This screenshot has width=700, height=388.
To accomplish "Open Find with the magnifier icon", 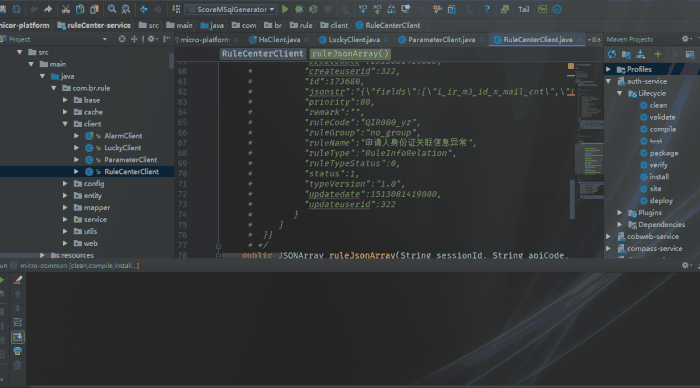I will 112,9.
